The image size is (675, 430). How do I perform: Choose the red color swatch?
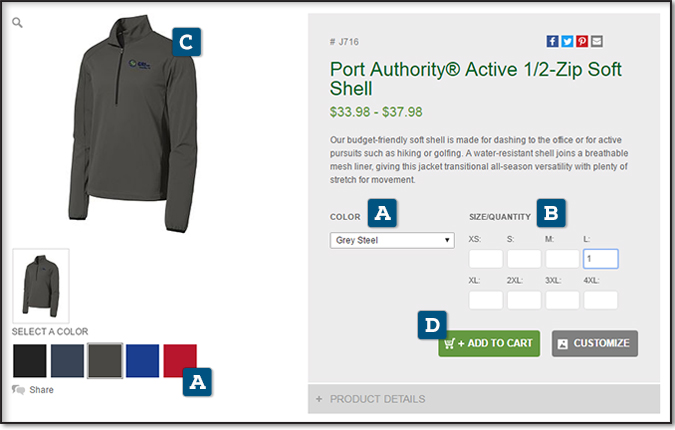point(180,361)
